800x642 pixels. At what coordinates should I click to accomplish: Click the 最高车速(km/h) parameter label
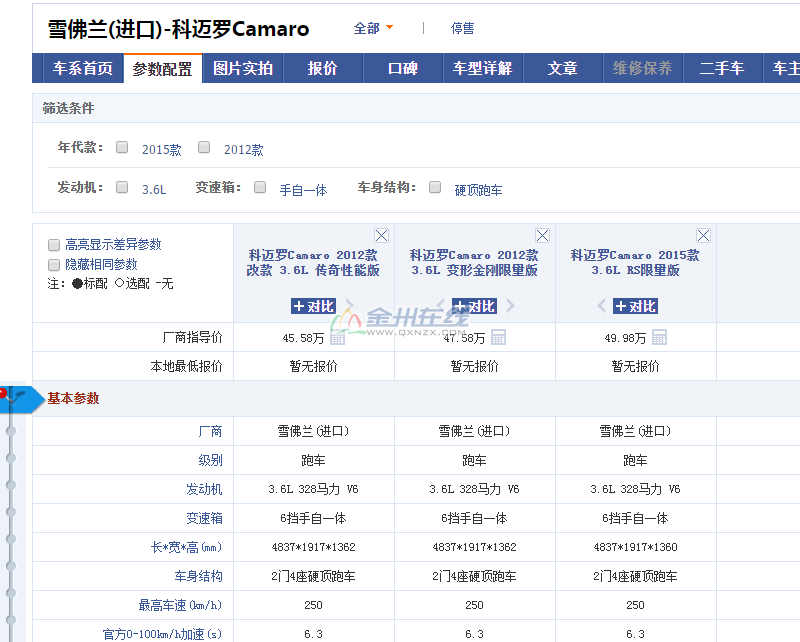tap(180, 605)
